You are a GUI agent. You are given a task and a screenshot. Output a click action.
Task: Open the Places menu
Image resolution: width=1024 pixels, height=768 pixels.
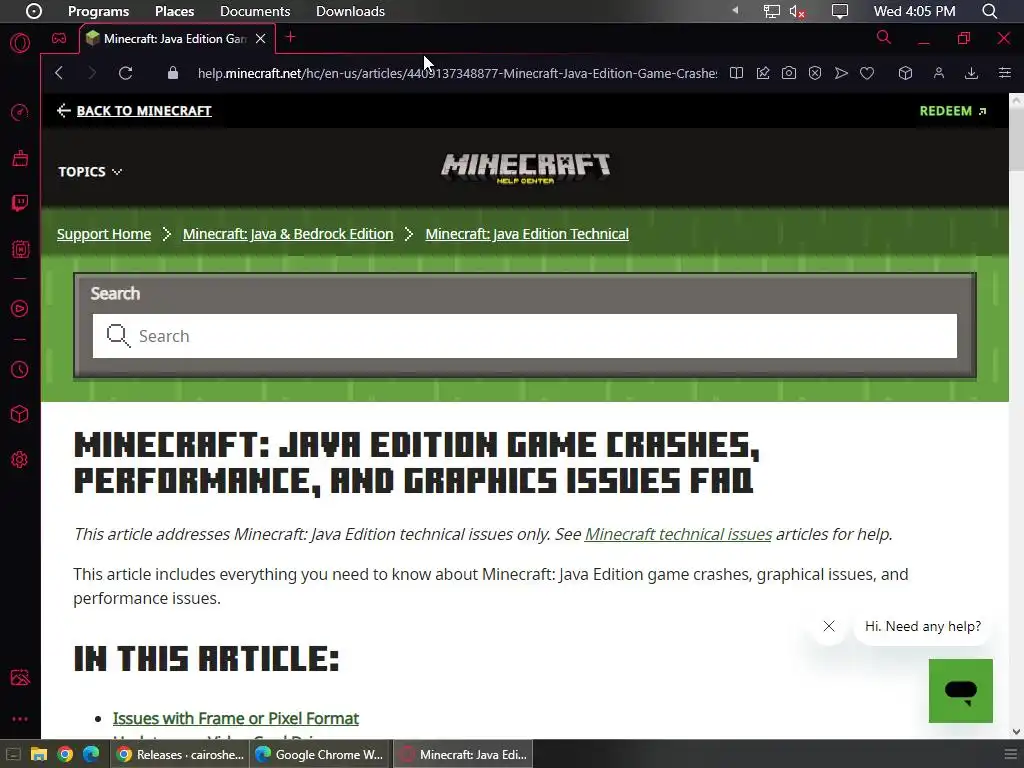[174, 11]
